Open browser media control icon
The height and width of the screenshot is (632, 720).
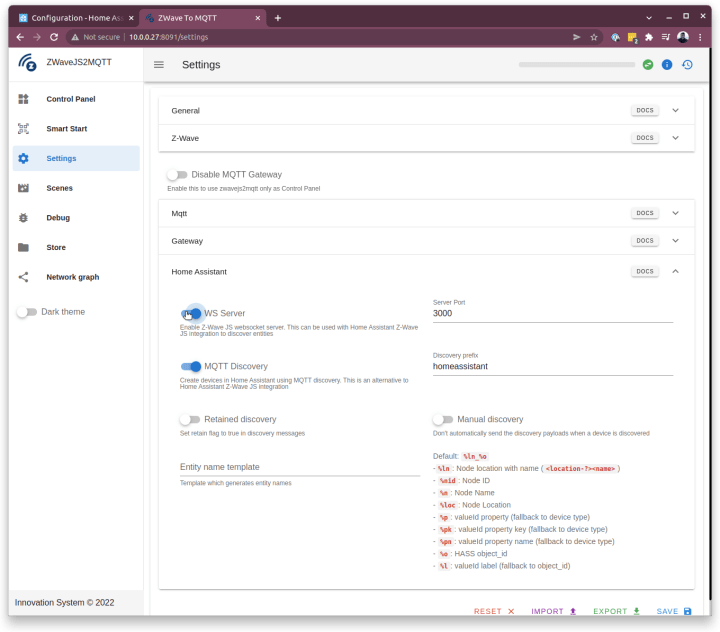pos(666,37)
